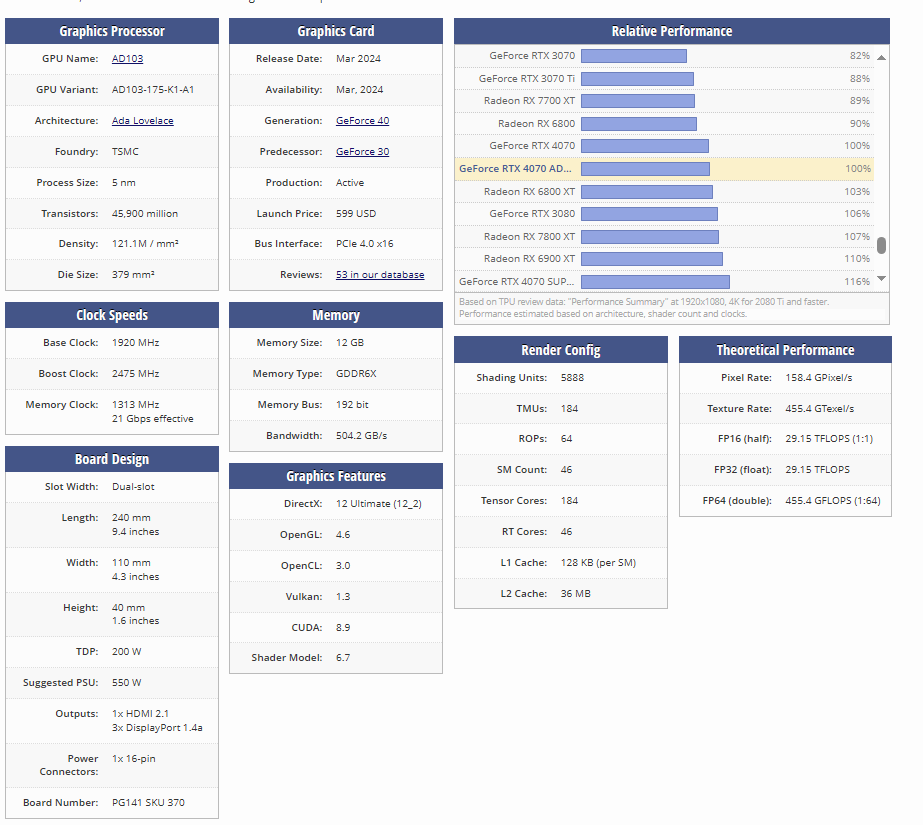Follow the Ada Lovelace architecture link

click(142, 121)
